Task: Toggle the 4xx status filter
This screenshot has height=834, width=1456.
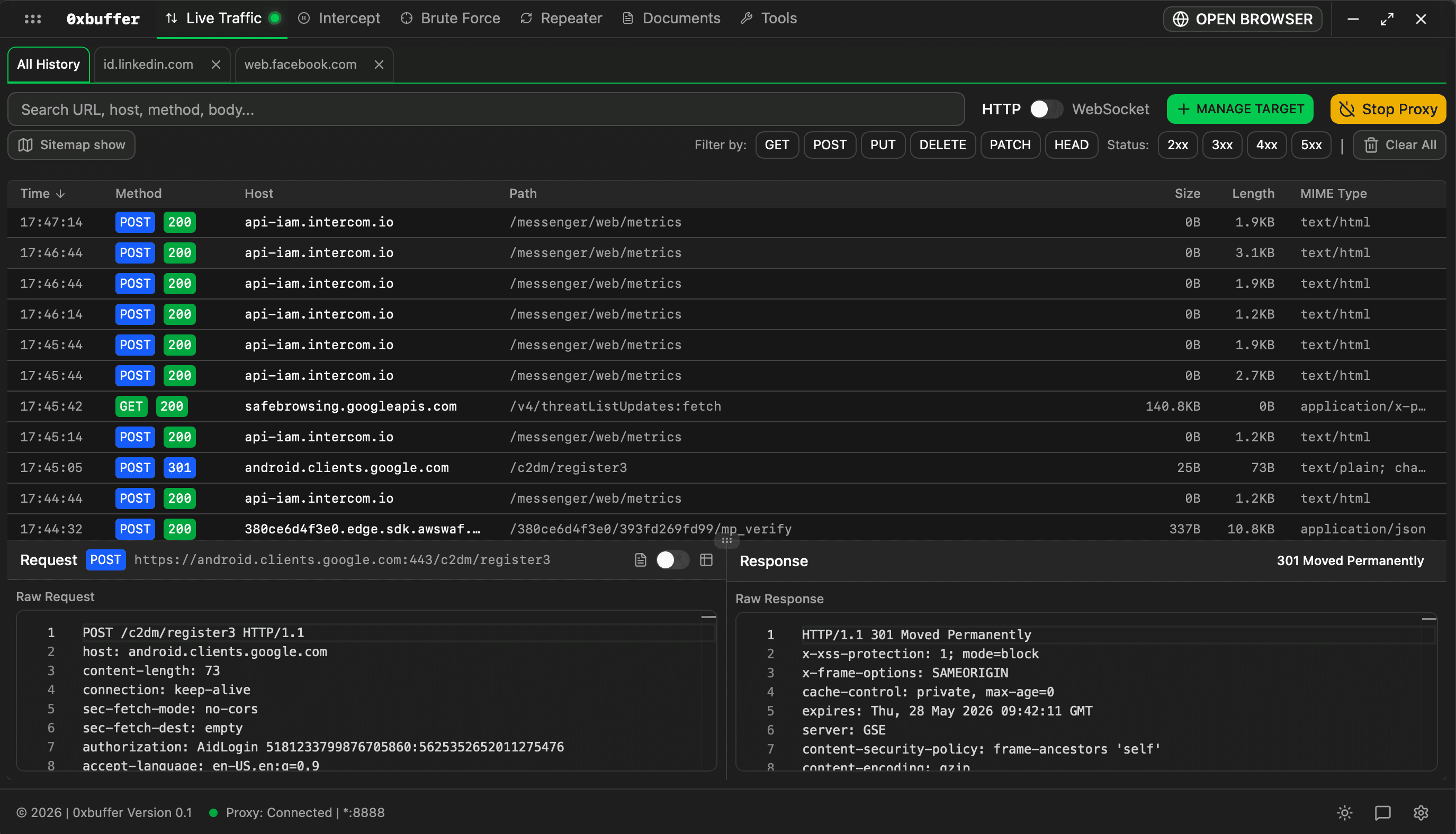Action: click(1266, 145)
